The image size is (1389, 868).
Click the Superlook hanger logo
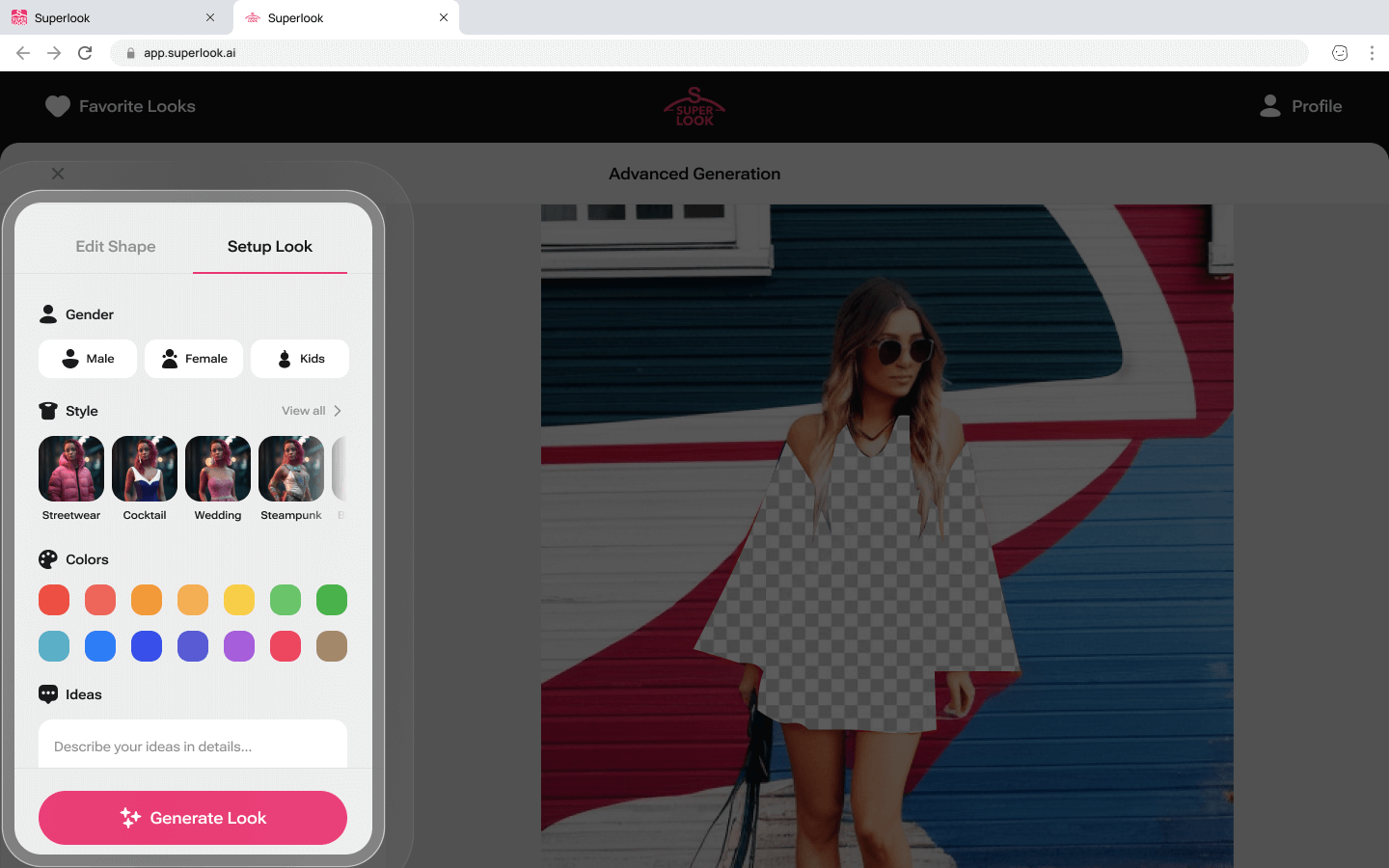coord(694,106)
